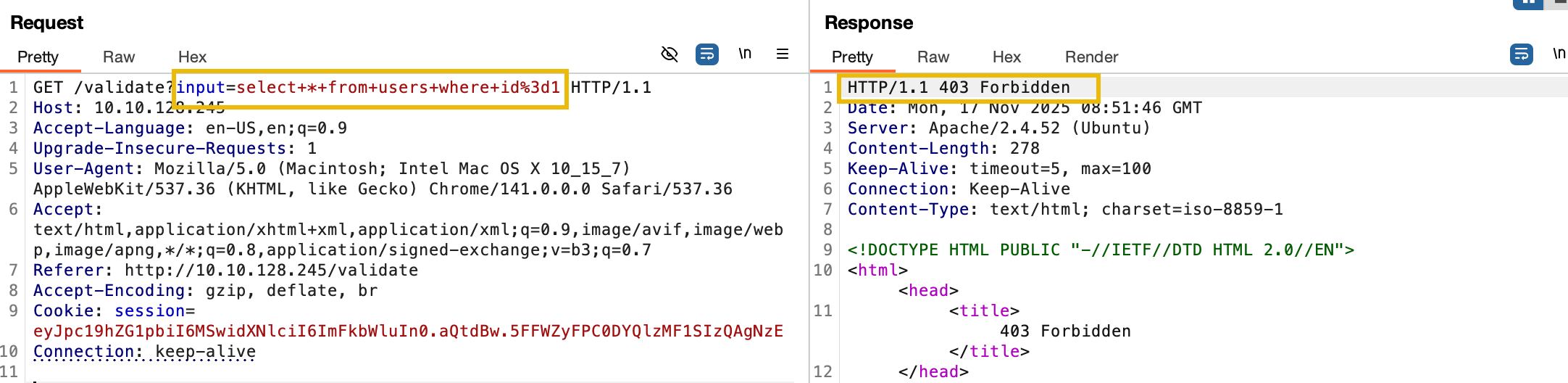
Task: Click '403 Forbidden' text inside the title element
Action: pyautogui.click(x=1065, y=331)
